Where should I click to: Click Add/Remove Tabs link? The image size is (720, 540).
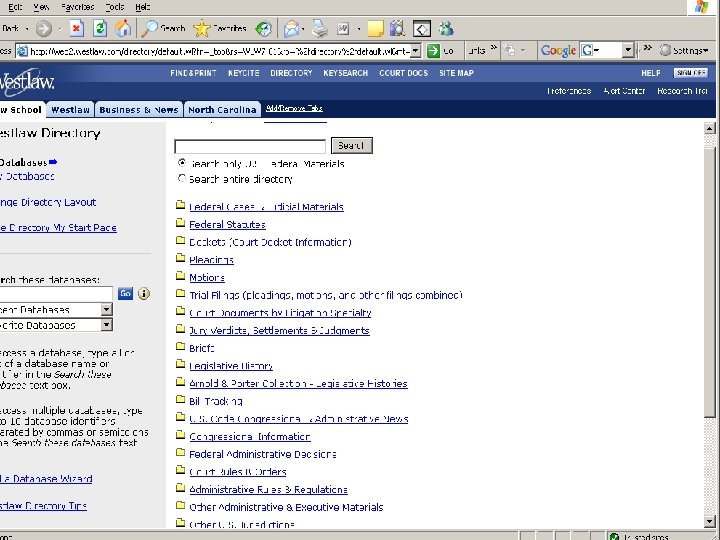(x=294, y=108)
